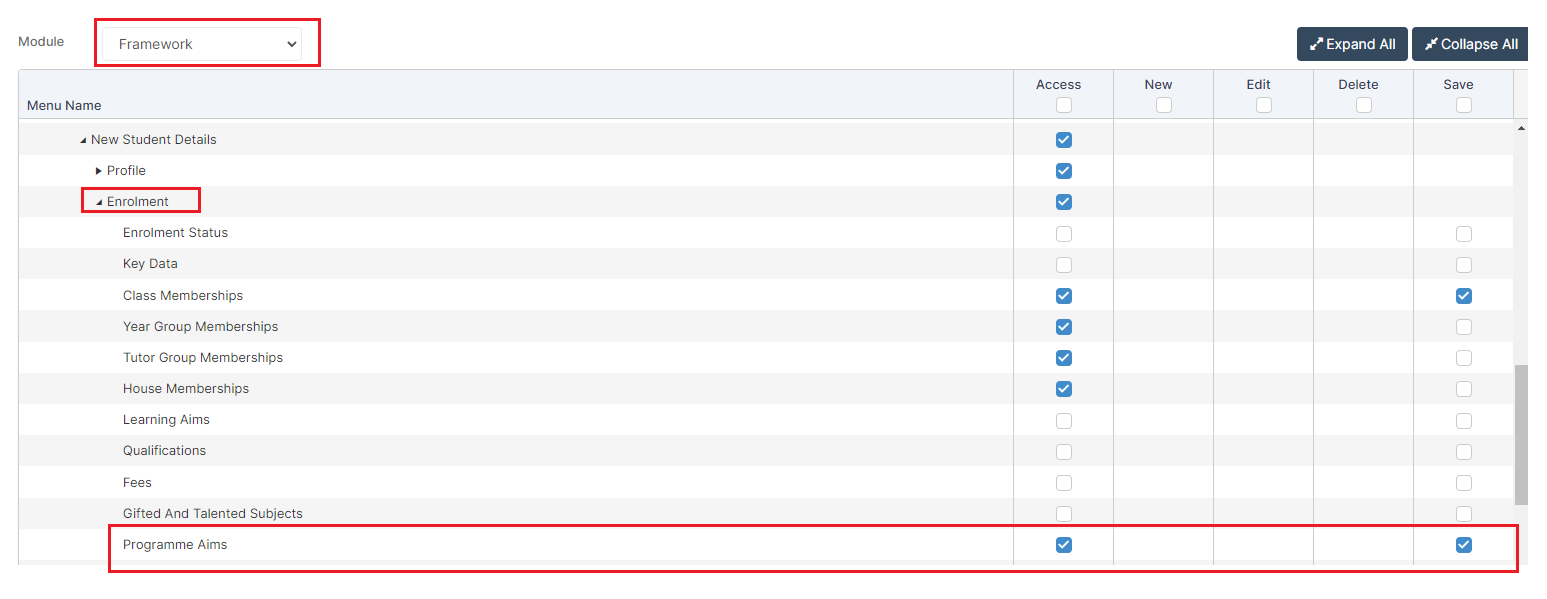
Task: Enable Access for Qualifications
Action: pos(1064,452)
